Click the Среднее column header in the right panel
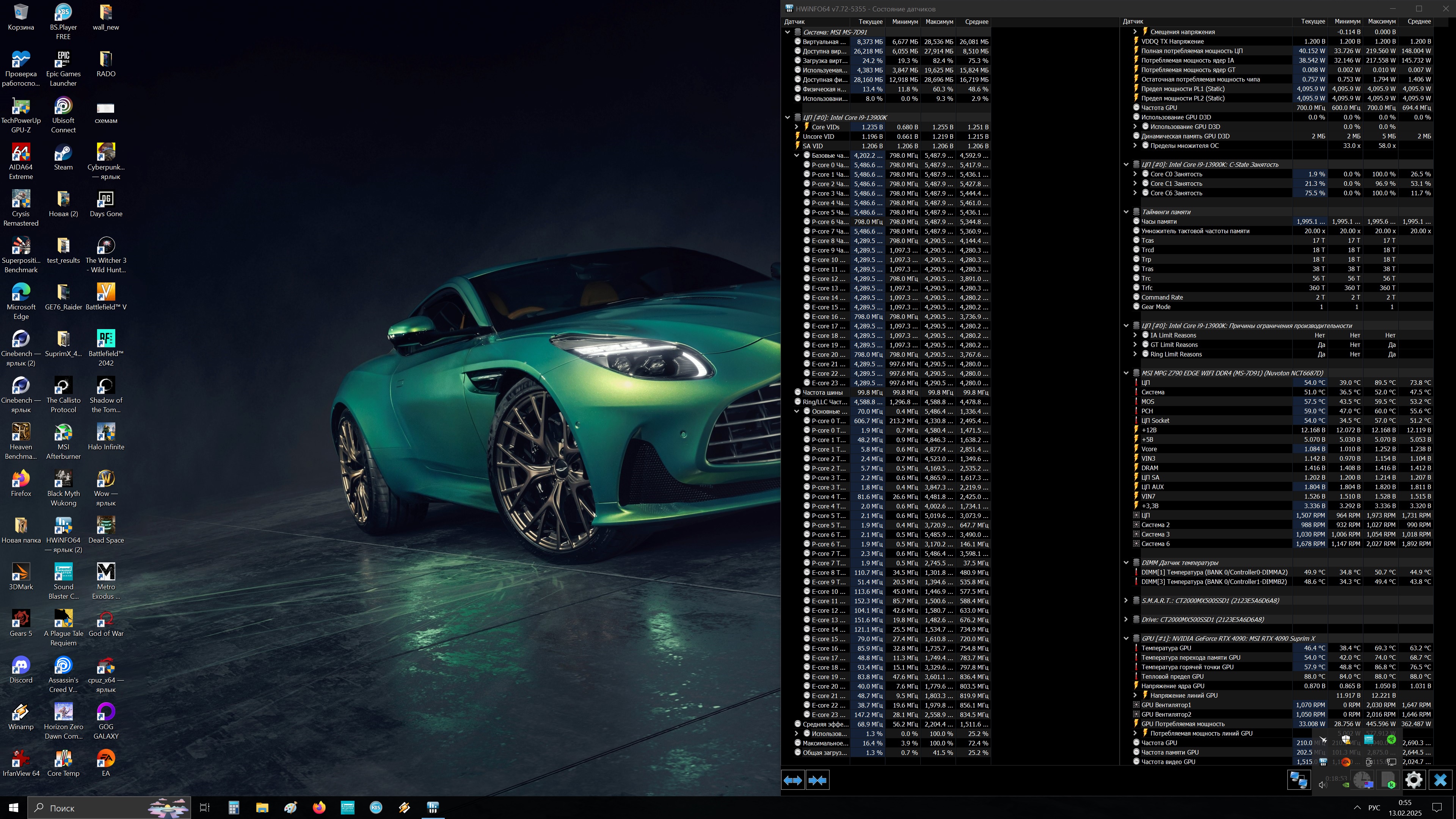 point(1419,22)
